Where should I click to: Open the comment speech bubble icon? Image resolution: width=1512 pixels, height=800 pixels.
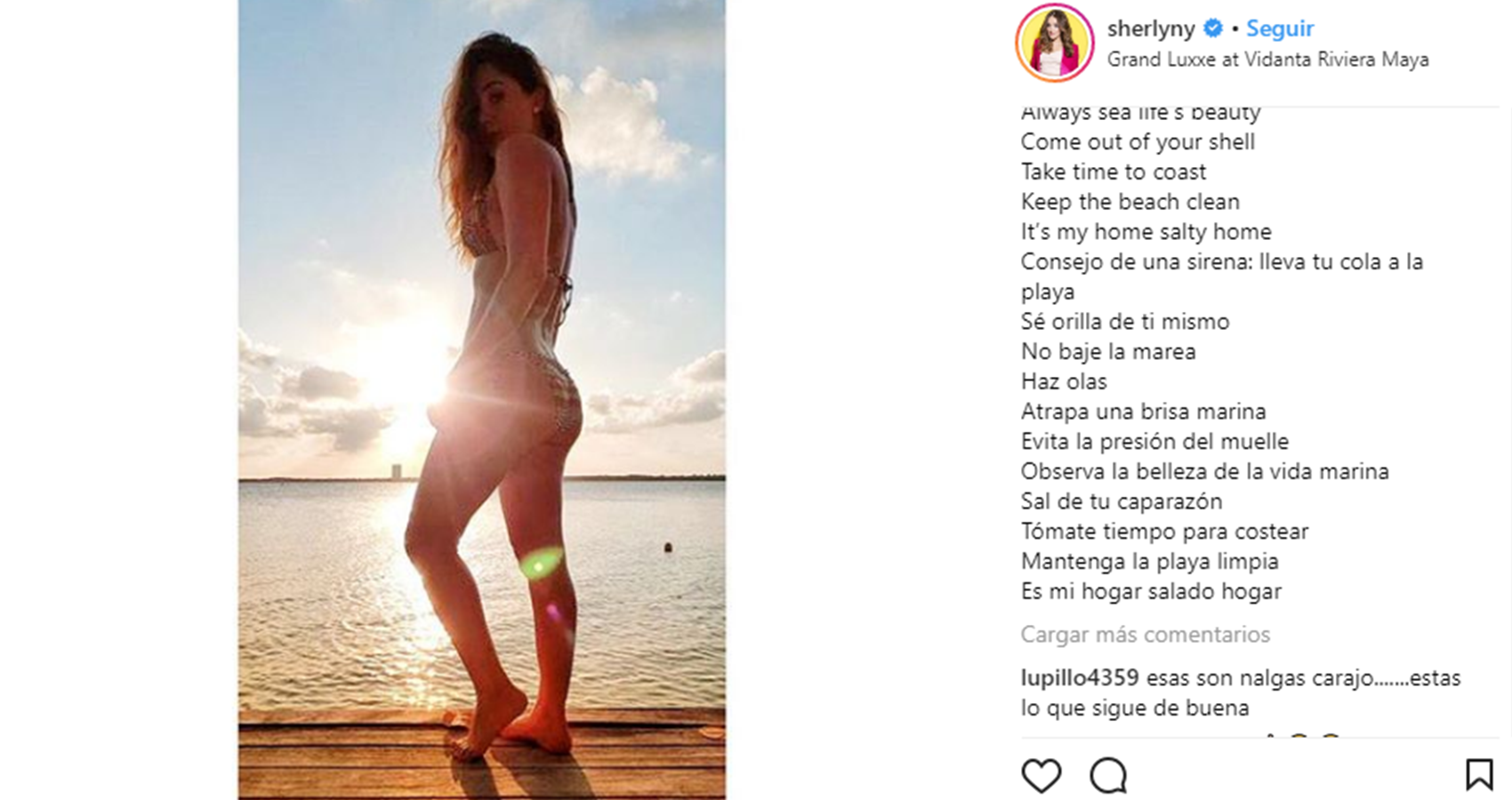click(x=1108, y=776)
